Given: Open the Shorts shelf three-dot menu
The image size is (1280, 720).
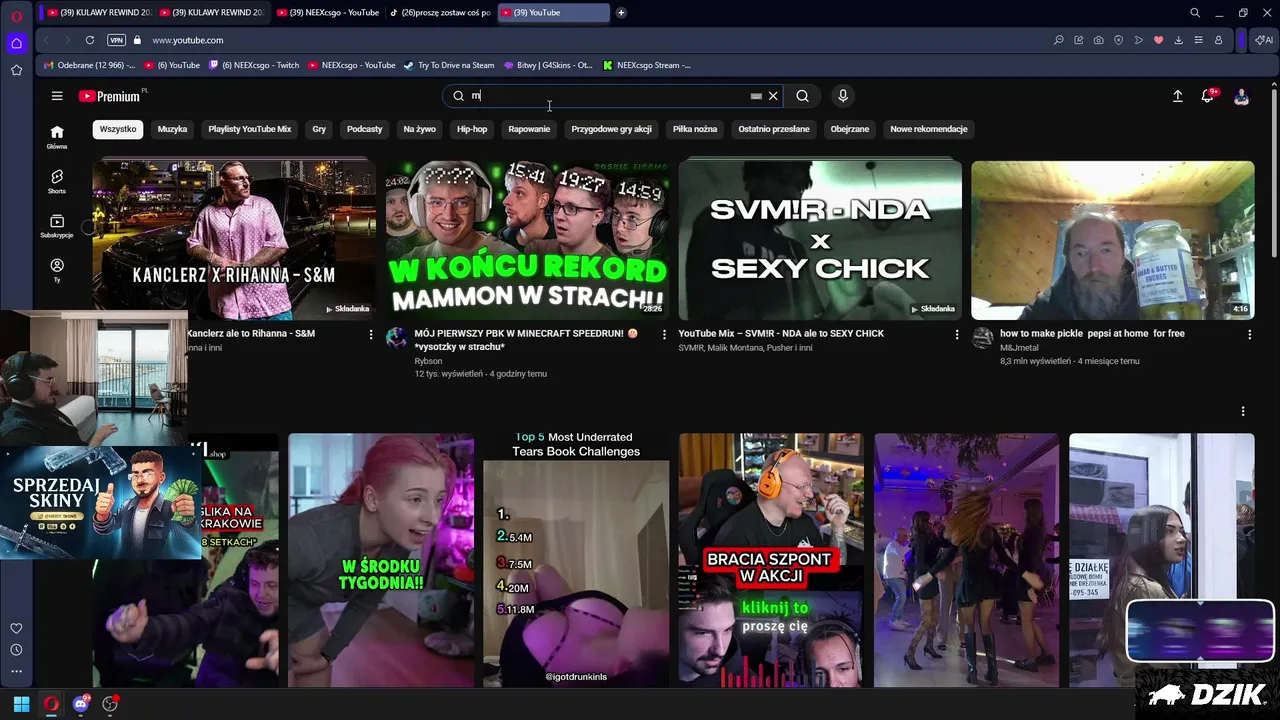Looking at the screenshot, I should [1243, 411].
